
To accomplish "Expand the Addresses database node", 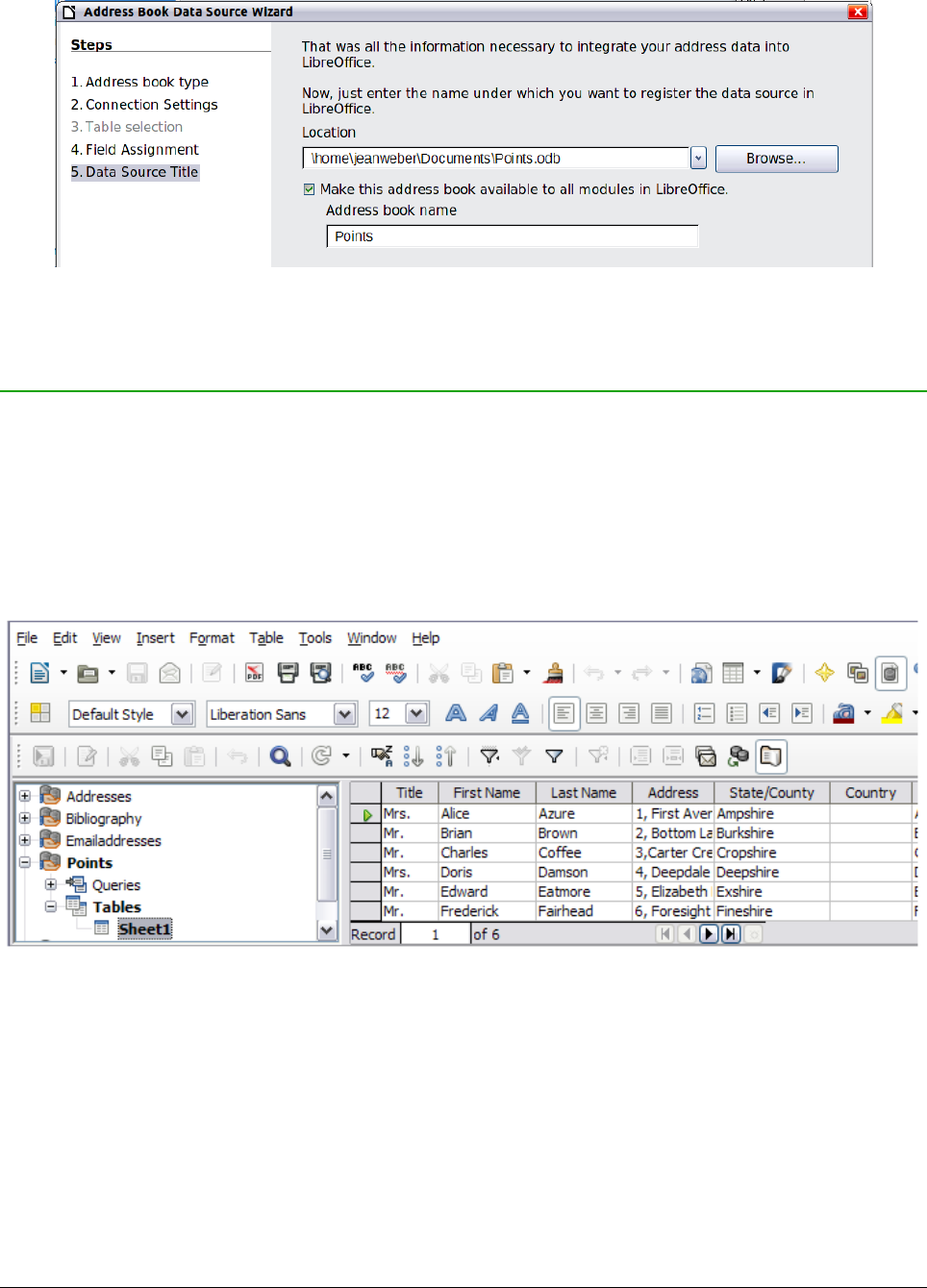I will tap(25, 796).
